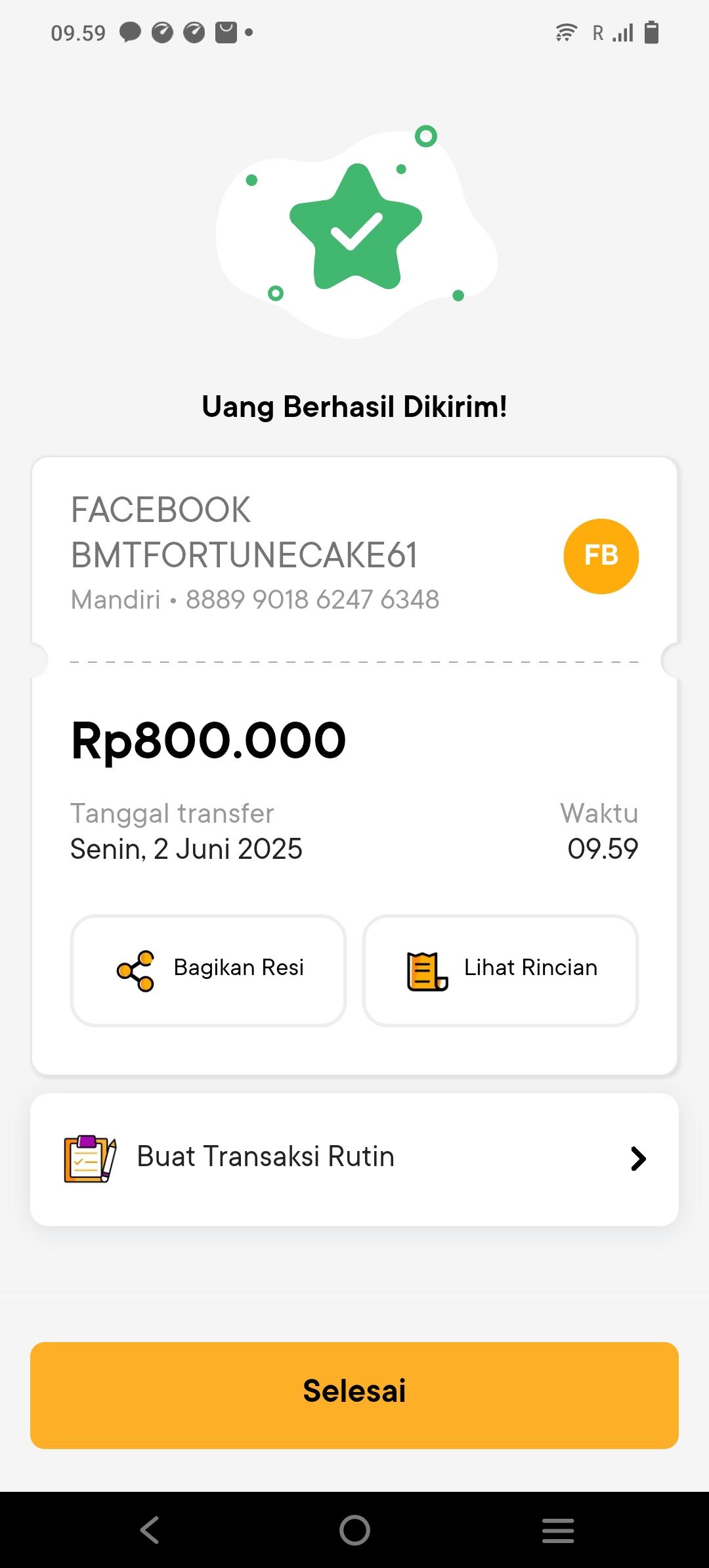
Task: Tap the battery status icon
Action: (x=651, y=32)
